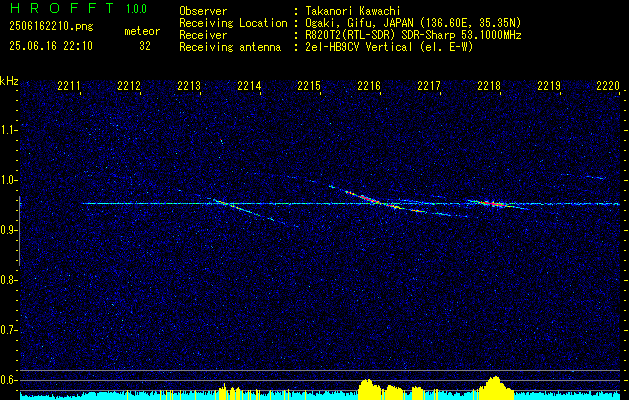Select the version number 1.0.0
The image size is (629, 400).
coord(136,9)
